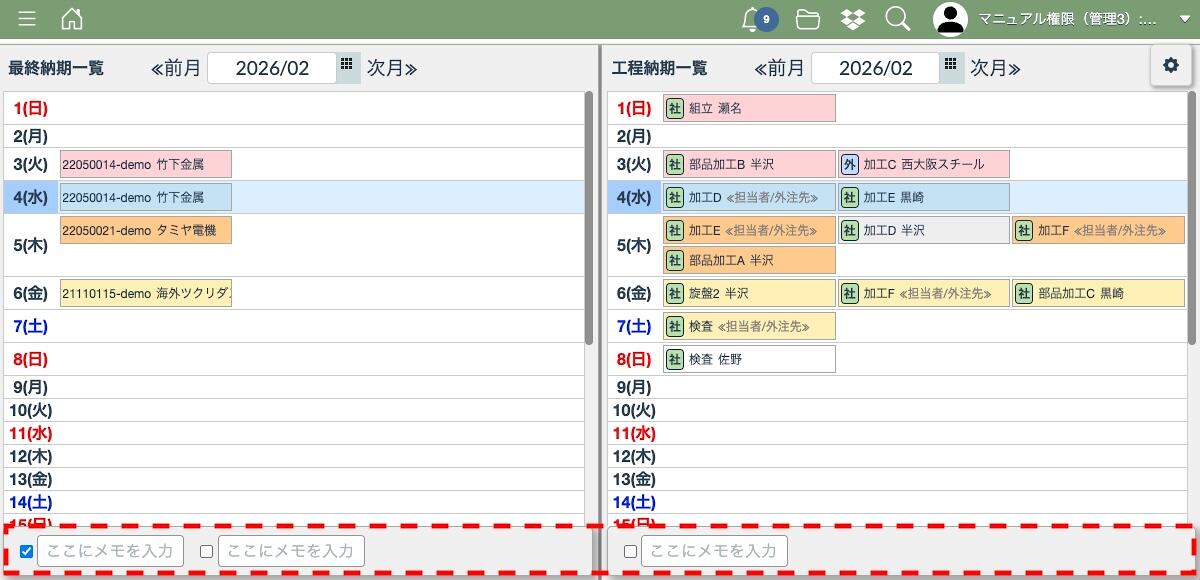Open search with magnifier icon
Viewport: 1200px width, 580px height.
897,19
